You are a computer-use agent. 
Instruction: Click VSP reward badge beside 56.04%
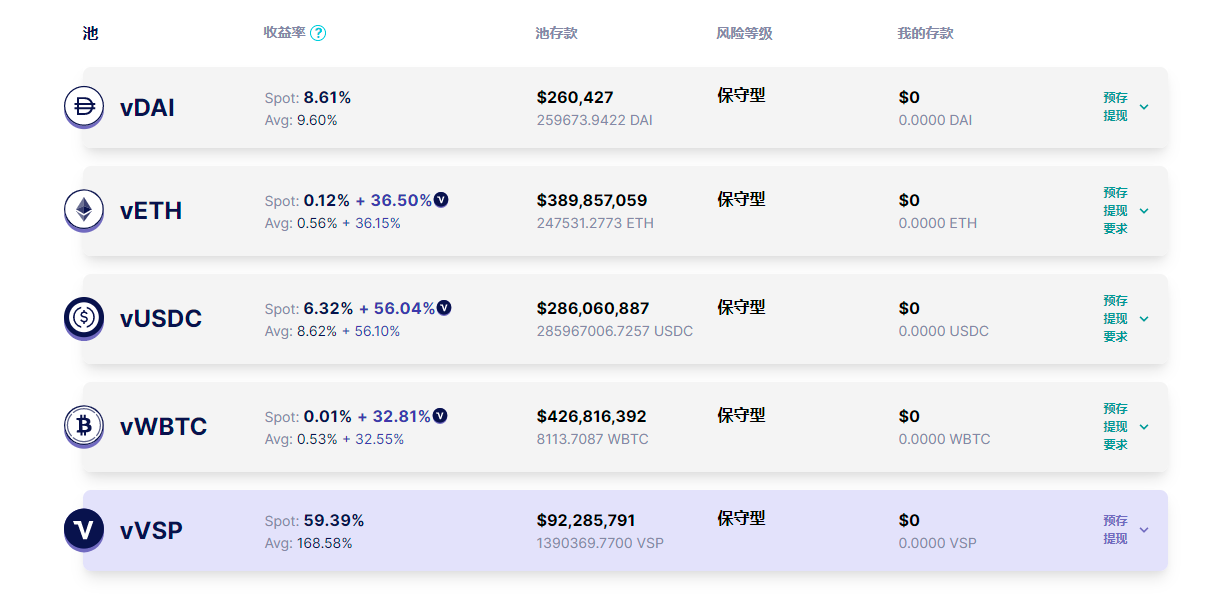444,308
